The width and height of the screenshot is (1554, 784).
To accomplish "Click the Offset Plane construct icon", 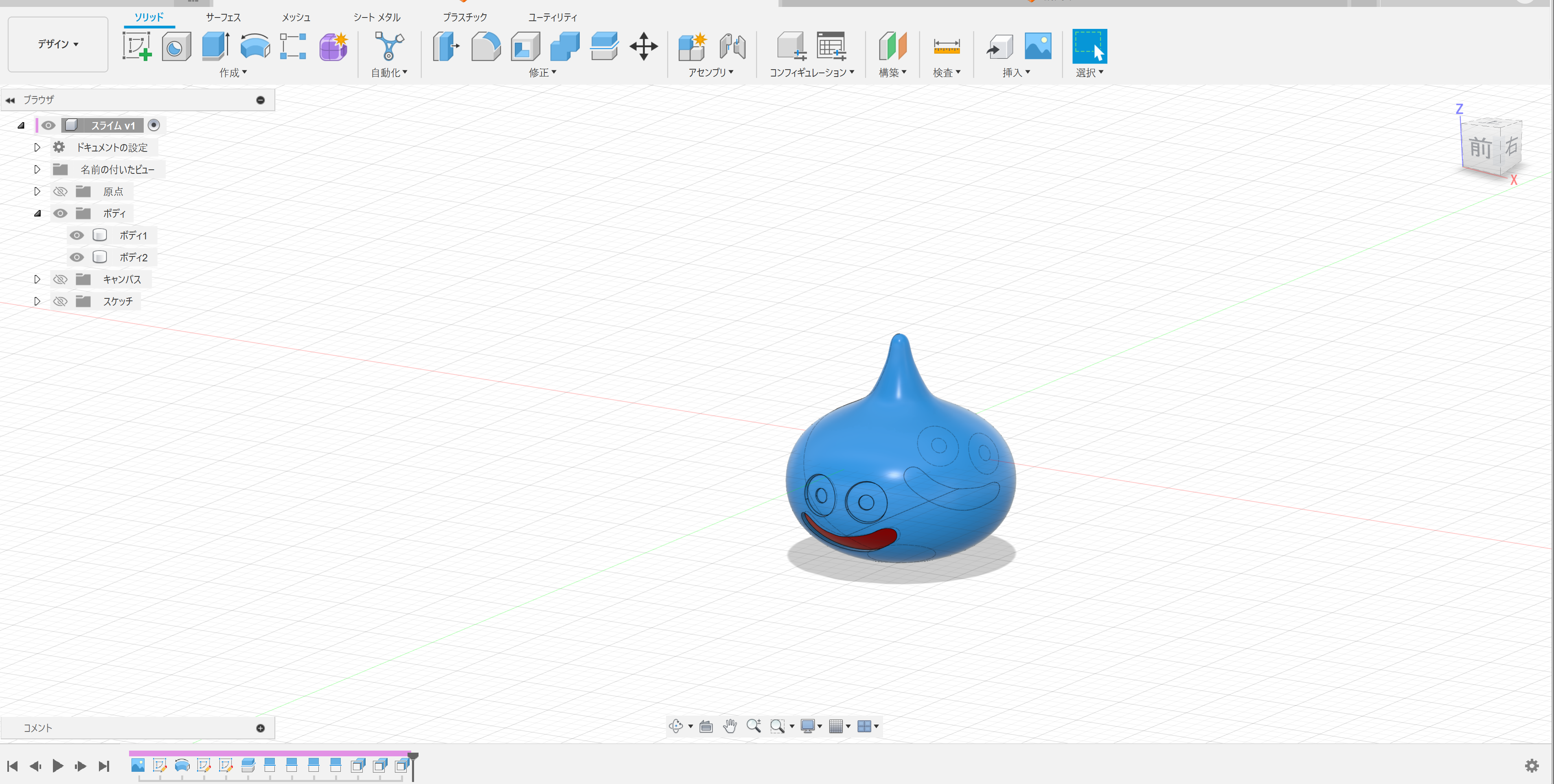I will 893,46.
